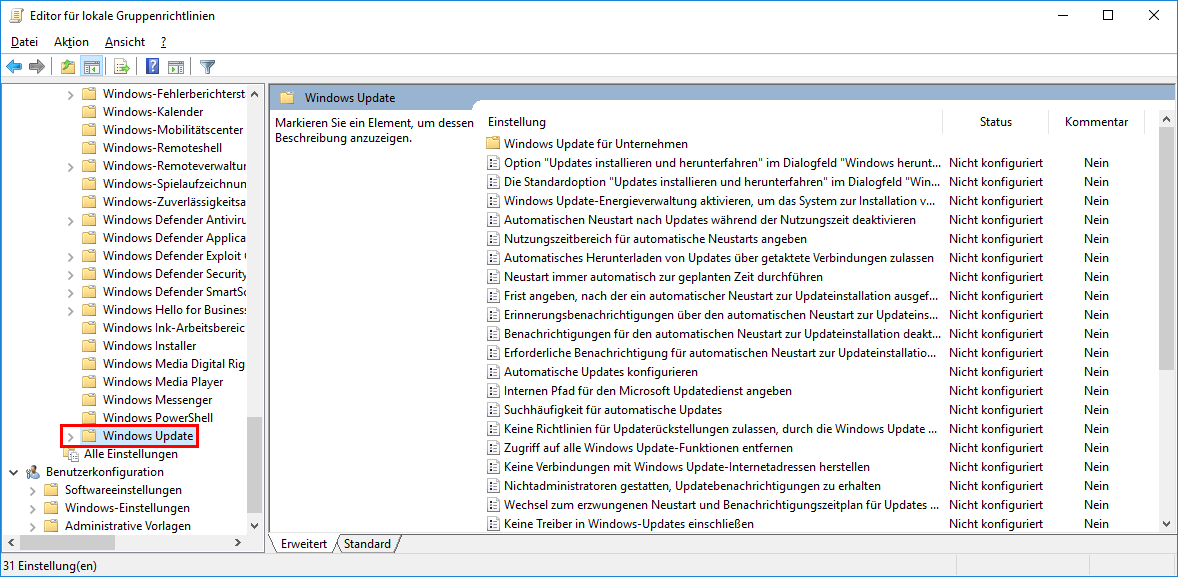Select Nichtadministratoren gestatten, Updatebenachrichtigungen setting
Screen dimensions: 1178x577
pos(692,485)
